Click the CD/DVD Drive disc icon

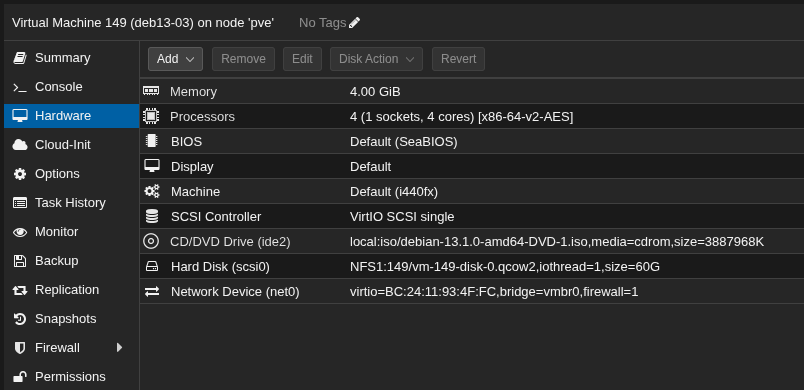pyautogui.click(x=151, y=241)
